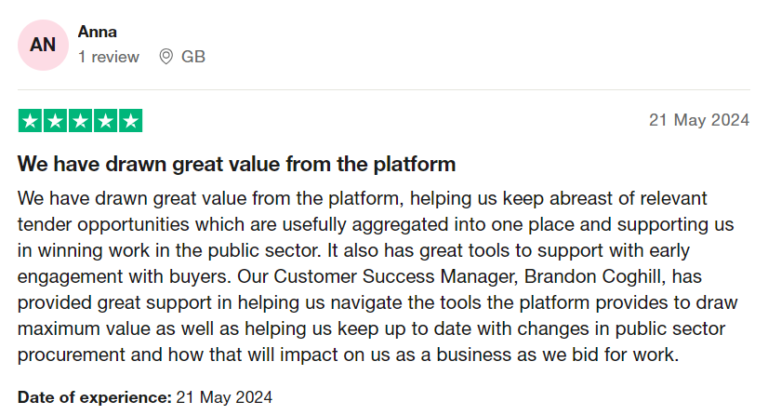
Task: Click the fifth green rating star
Action: [130, 121]
